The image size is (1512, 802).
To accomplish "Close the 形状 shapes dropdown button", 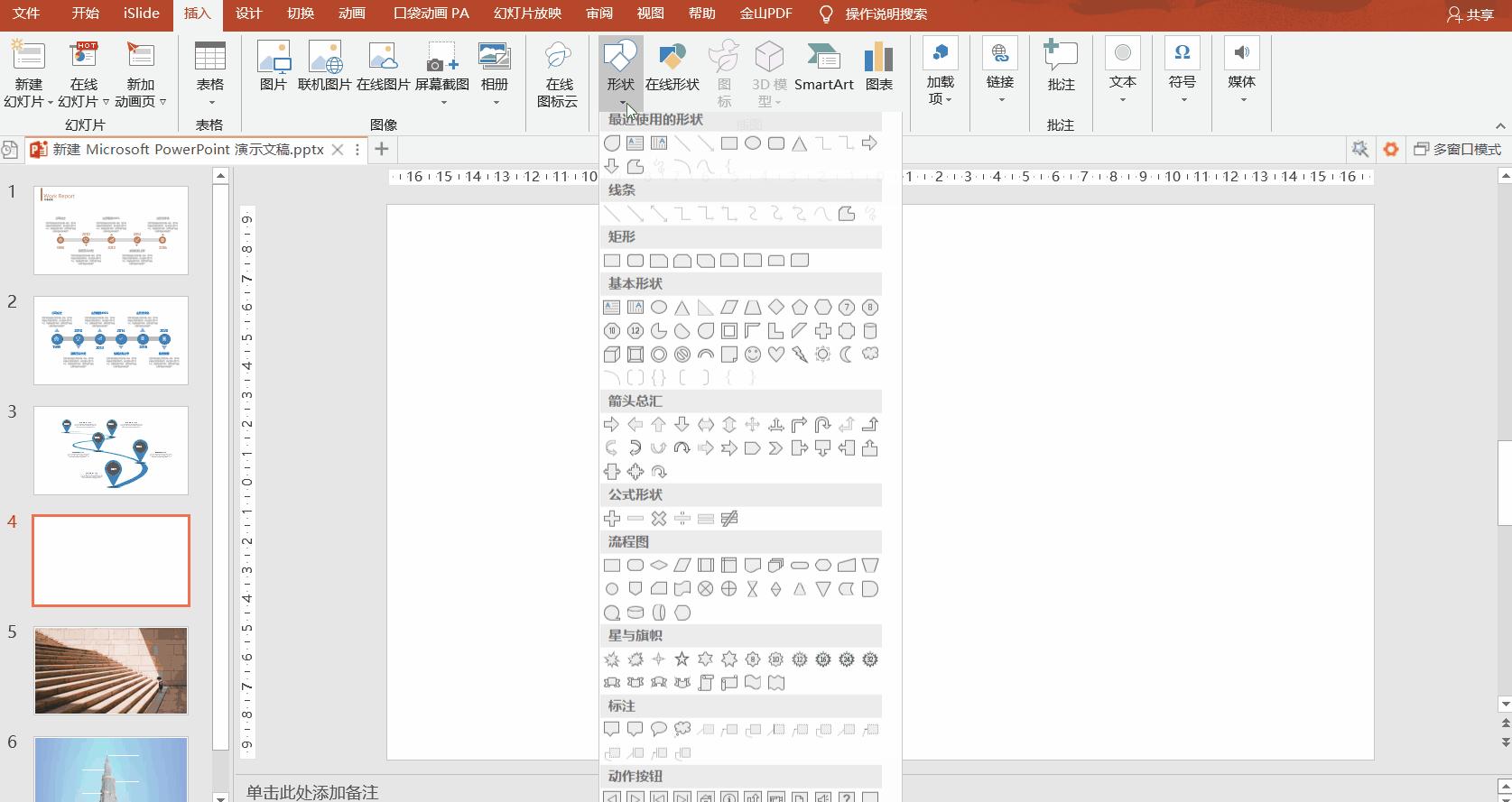I will (x=621, y=75).
